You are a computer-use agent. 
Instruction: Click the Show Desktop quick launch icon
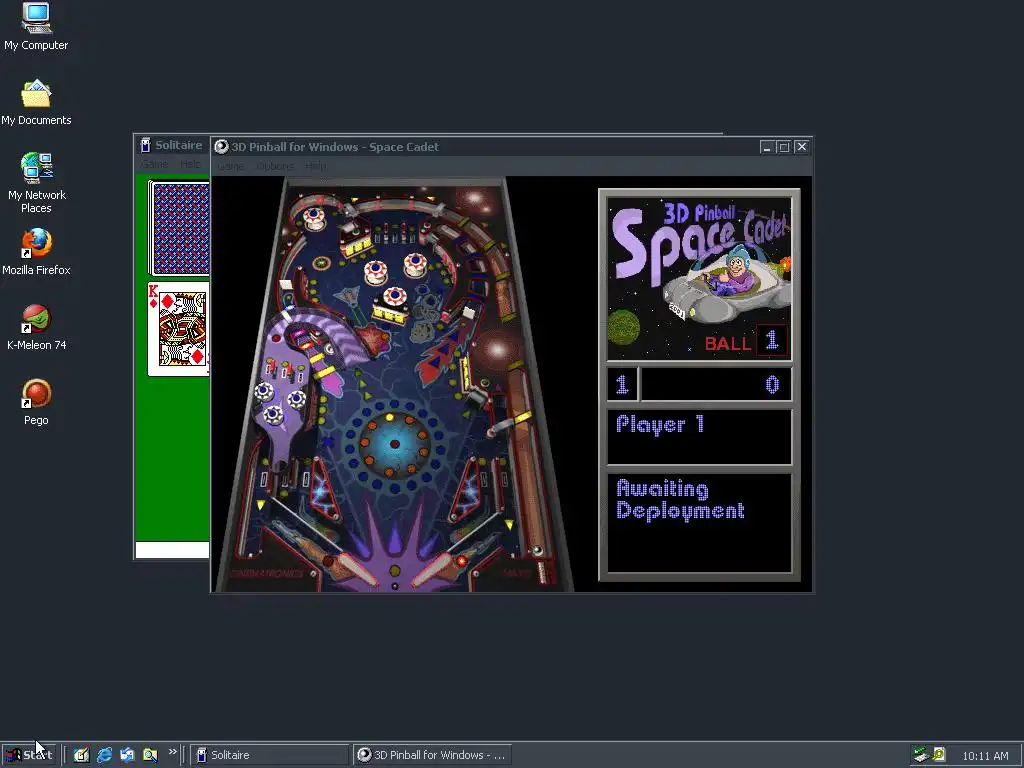tap(82, 755)
